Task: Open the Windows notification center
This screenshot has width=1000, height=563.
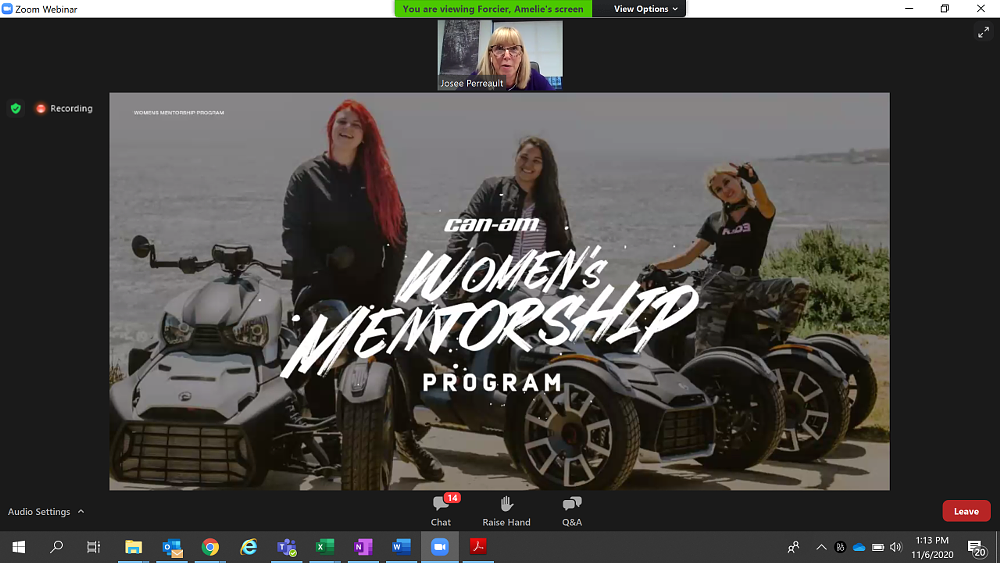Action: pyautogui.click(x=976, y=547)
